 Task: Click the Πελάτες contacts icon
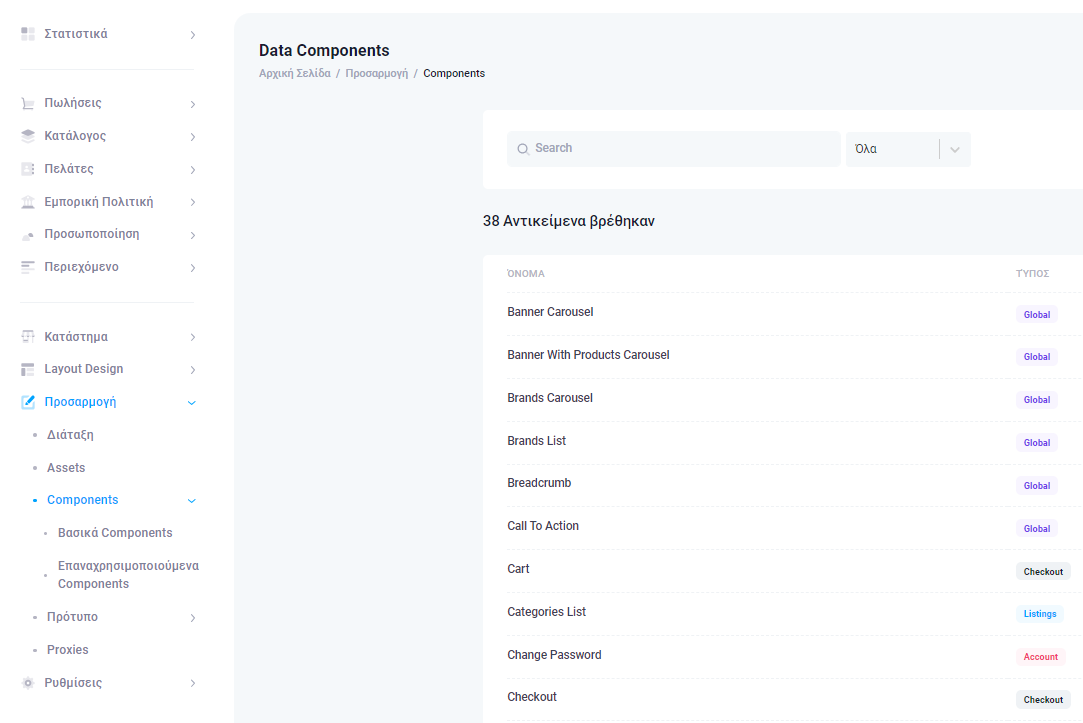click(28, 169)
